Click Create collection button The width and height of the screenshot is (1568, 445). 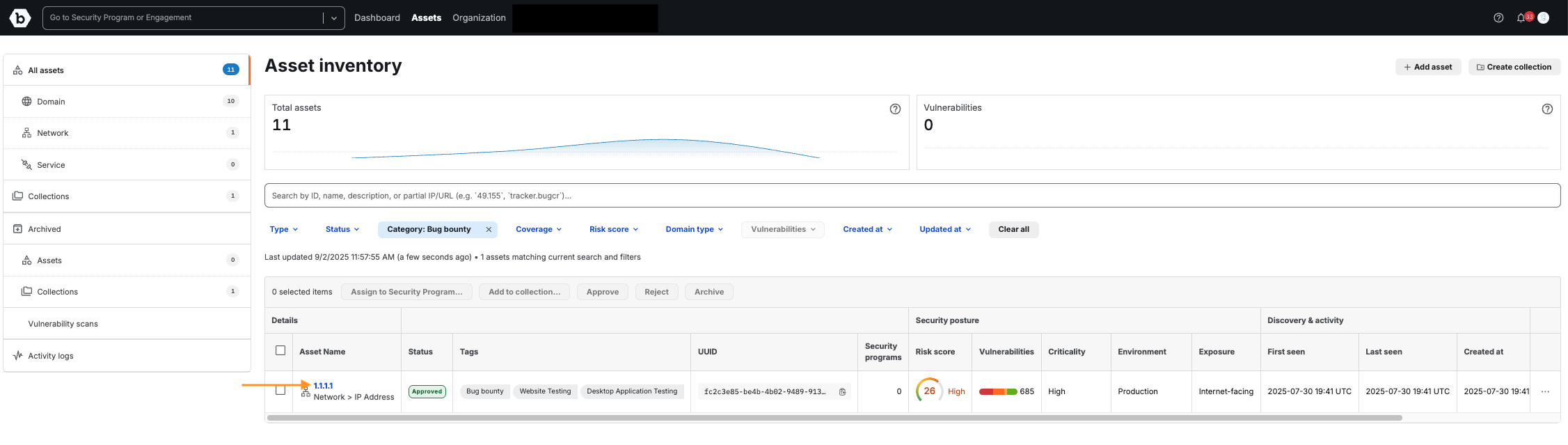click(1514, 67)
